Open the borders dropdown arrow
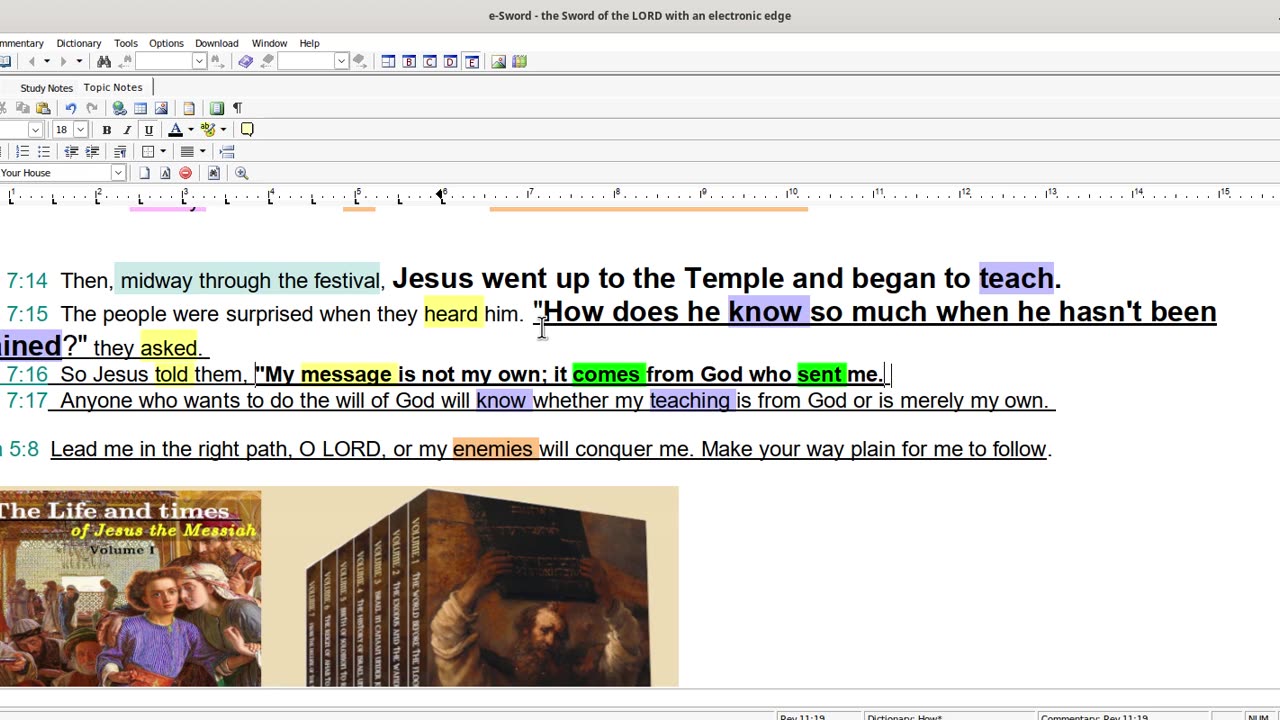The width and height of the screenshot is (1280, 720). [x=163, y=152]
